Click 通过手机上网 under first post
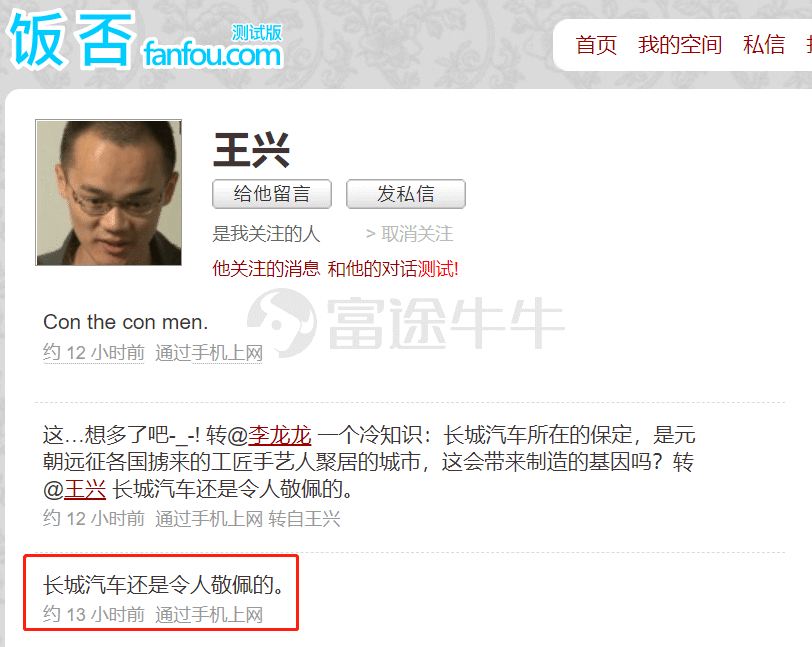 [x=209, y=353]
